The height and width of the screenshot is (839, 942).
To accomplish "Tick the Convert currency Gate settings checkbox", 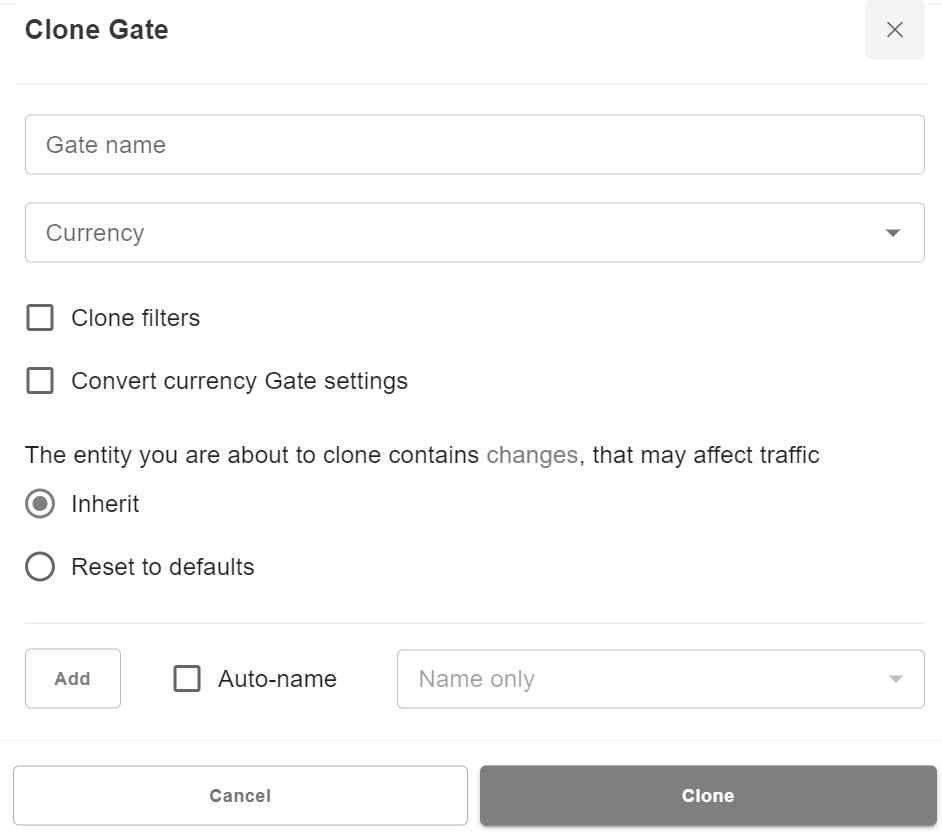I will (x=40, y=381).
